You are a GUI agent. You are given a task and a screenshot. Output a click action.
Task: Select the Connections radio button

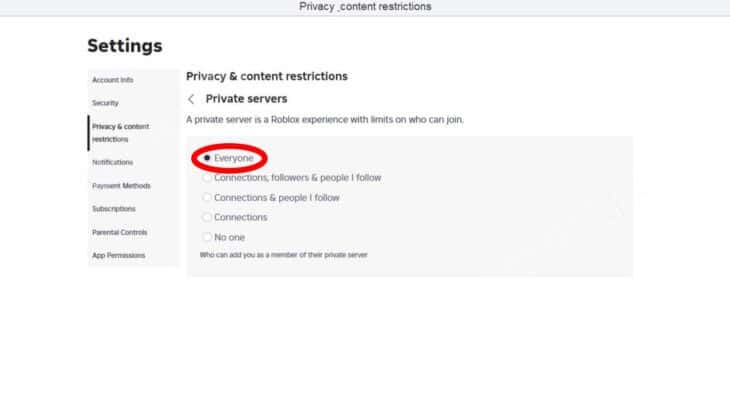[207, 217]
